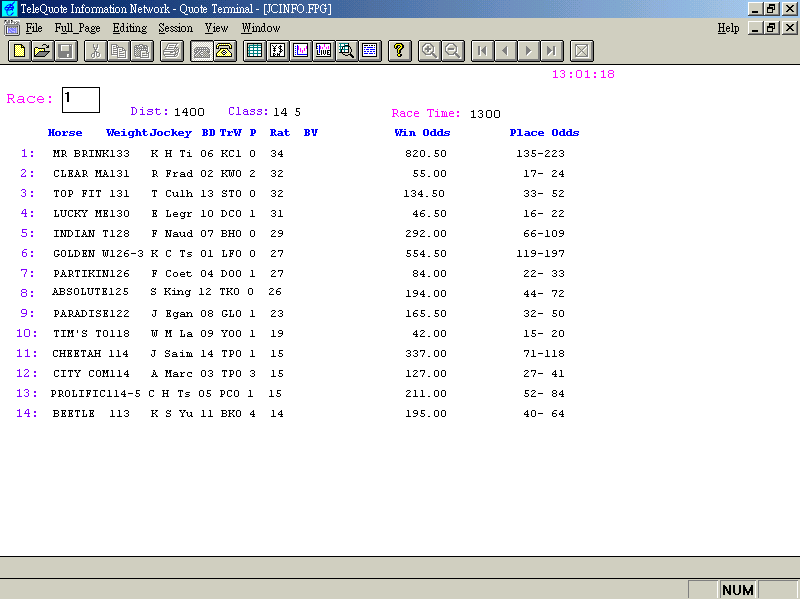This screenshot has width=800, height=600.
Task: Click the Horse column header
Action: coord(65,133)
